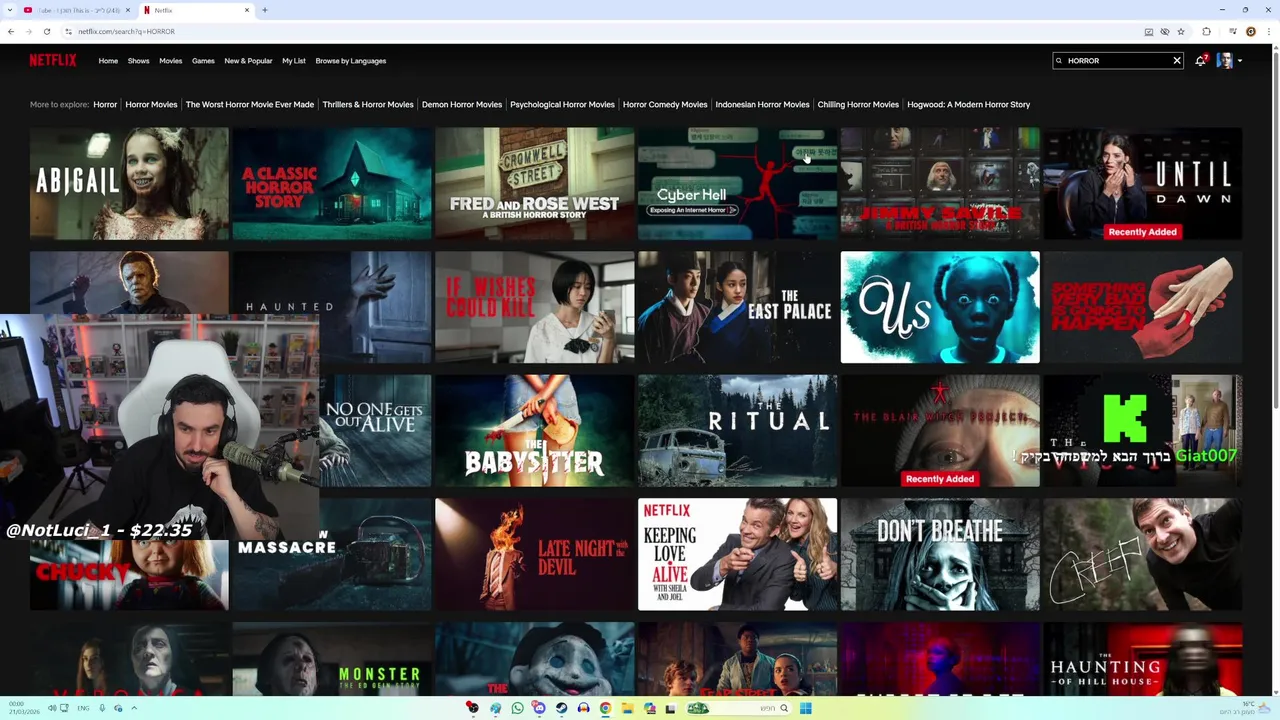1280x720 pixels.
Task: Open Chrome's three-dot menu
Action: [x=1268, y=31]
